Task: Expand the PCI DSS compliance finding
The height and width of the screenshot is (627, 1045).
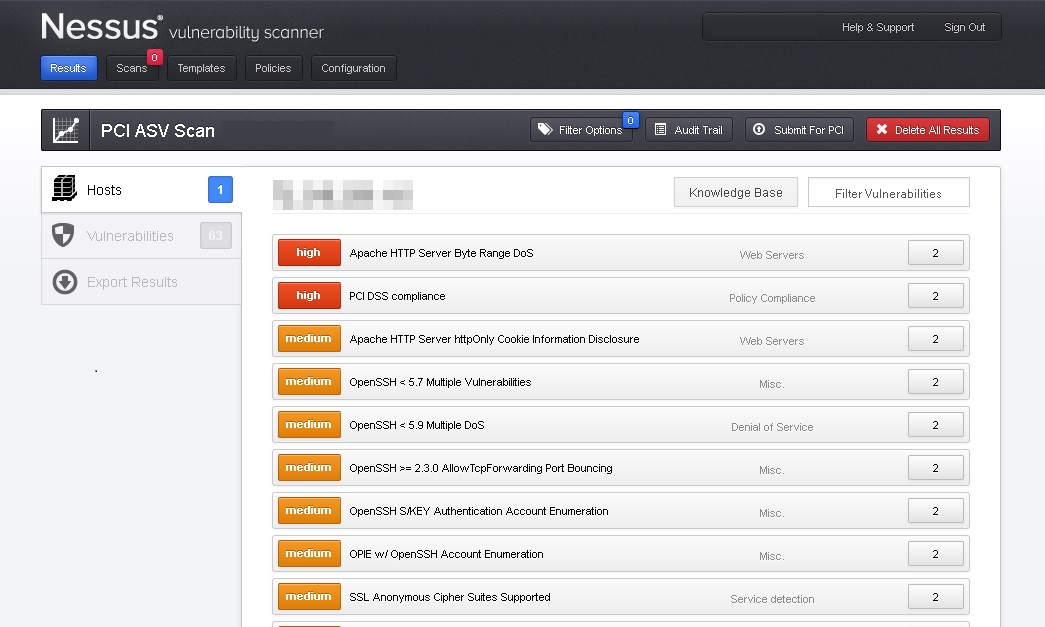Action: (397, 297)
